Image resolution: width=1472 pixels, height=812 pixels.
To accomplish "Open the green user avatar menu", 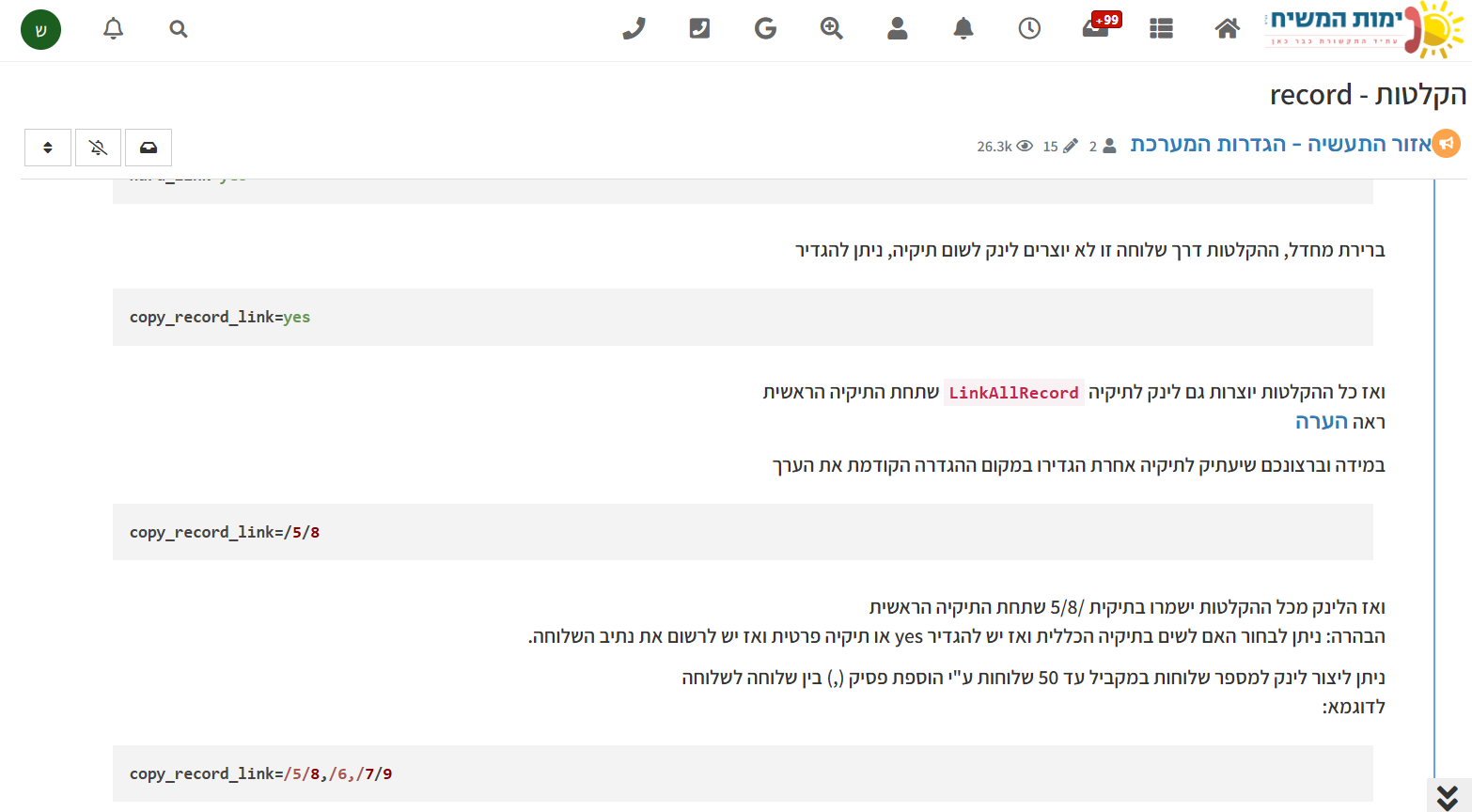I will point(40,29).
